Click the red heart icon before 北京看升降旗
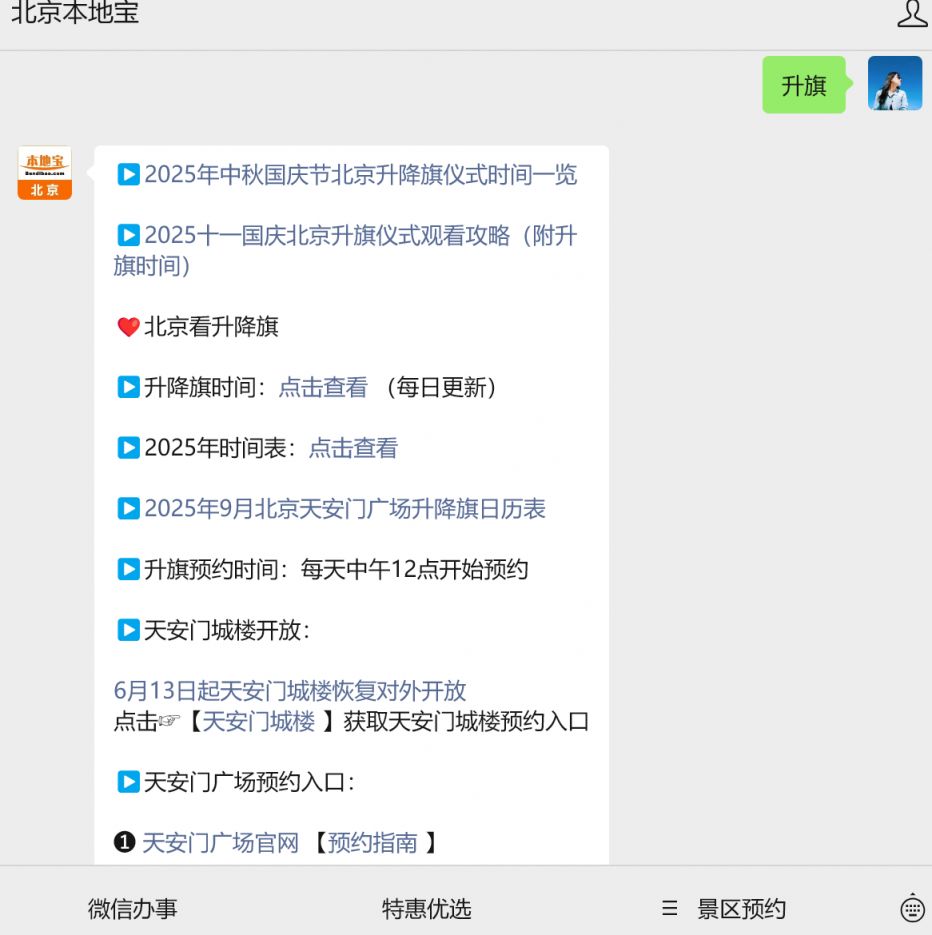 [x=128, y=327]
